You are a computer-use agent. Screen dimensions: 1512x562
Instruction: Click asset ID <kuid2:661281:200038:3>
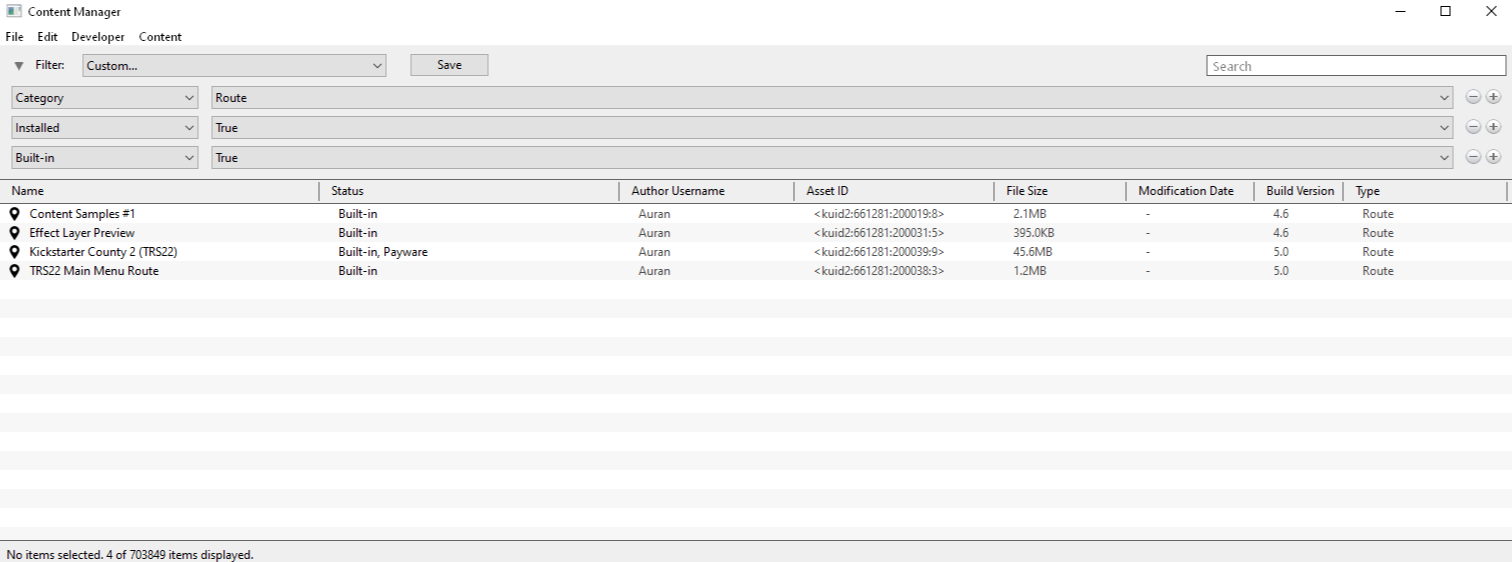coord(879,271)
